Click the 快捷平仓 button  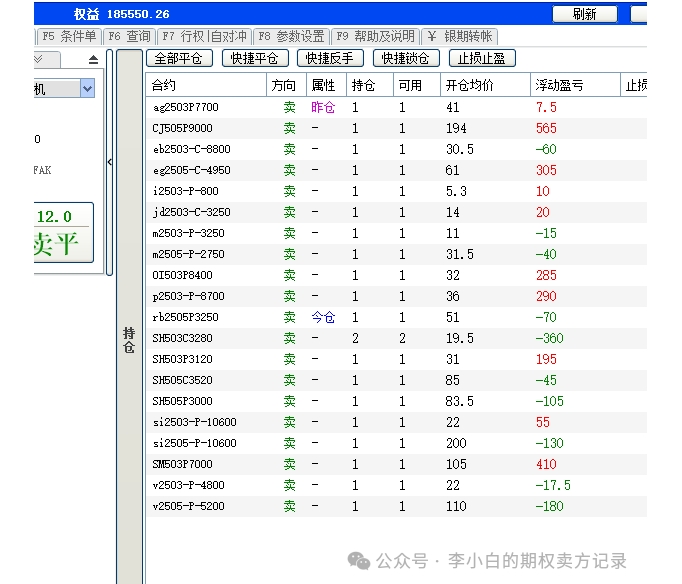(255, 59)
